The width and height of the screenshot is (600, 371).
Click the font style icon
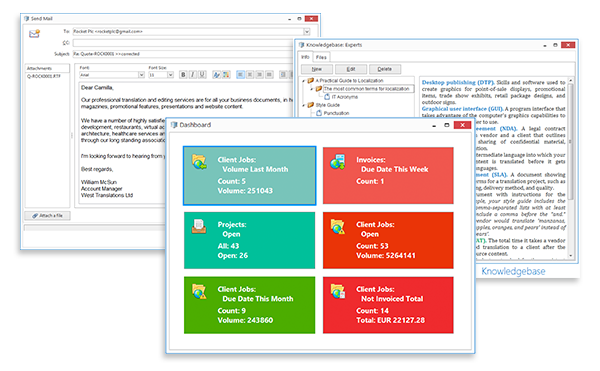pyautogui.click(x=216, y=75)
